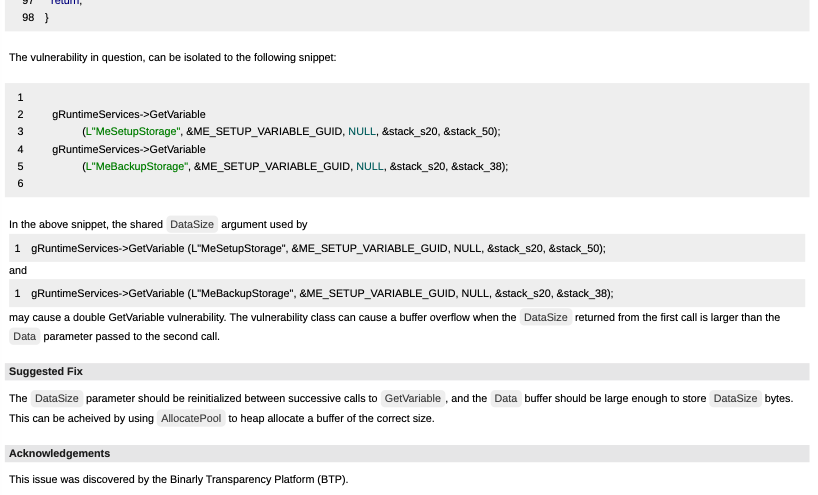Click the DataSize tag before the word 'bytes'
The width and height of the screenshot is (818, 495).
pos(736,399)
